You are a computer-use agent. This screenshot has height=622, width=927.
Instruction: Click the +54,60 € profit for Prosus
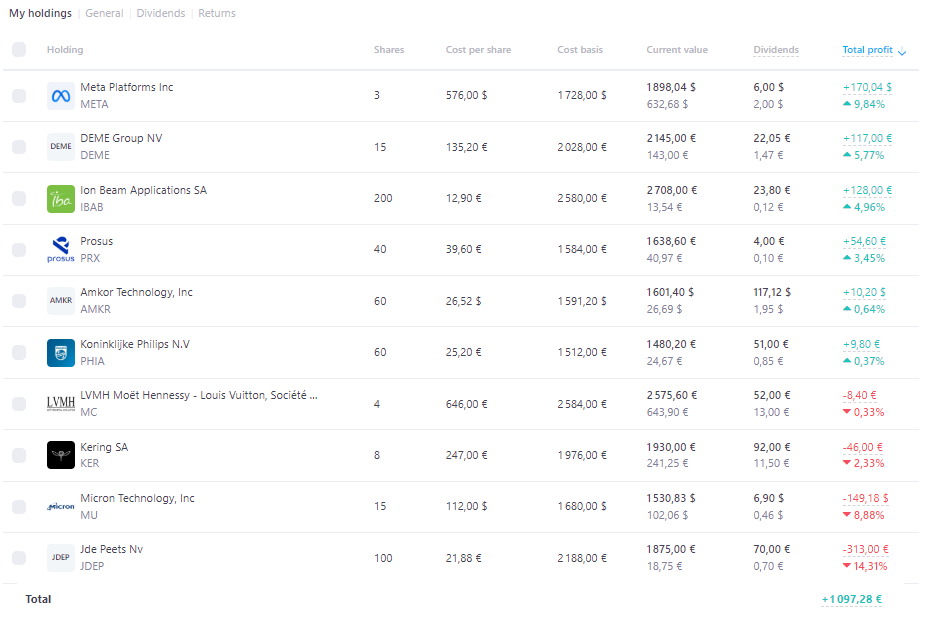pos(864,241)
